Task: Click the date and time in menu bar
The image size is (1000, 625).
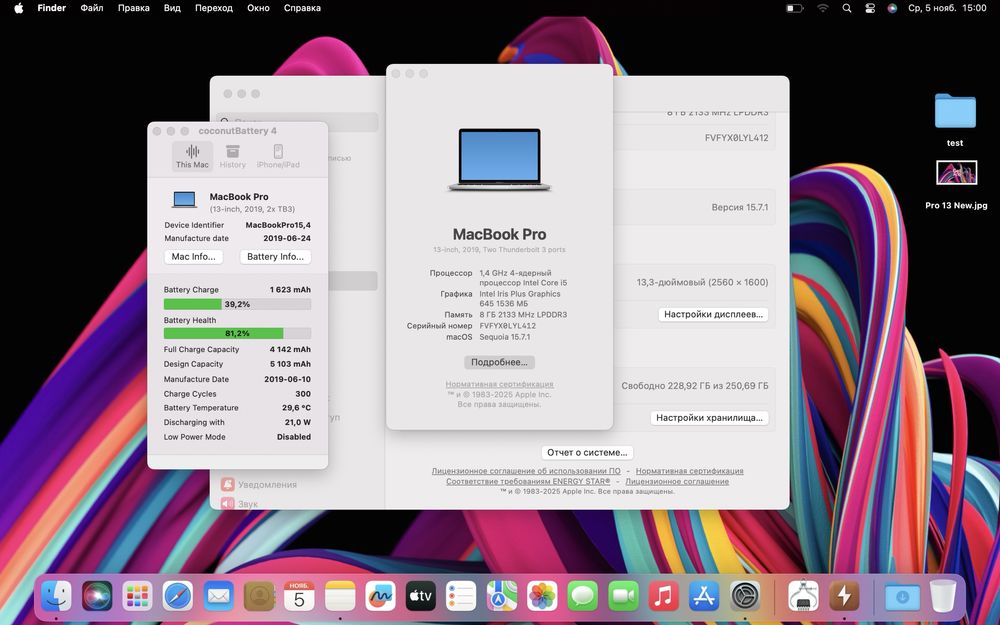Action: coord(947,8)
